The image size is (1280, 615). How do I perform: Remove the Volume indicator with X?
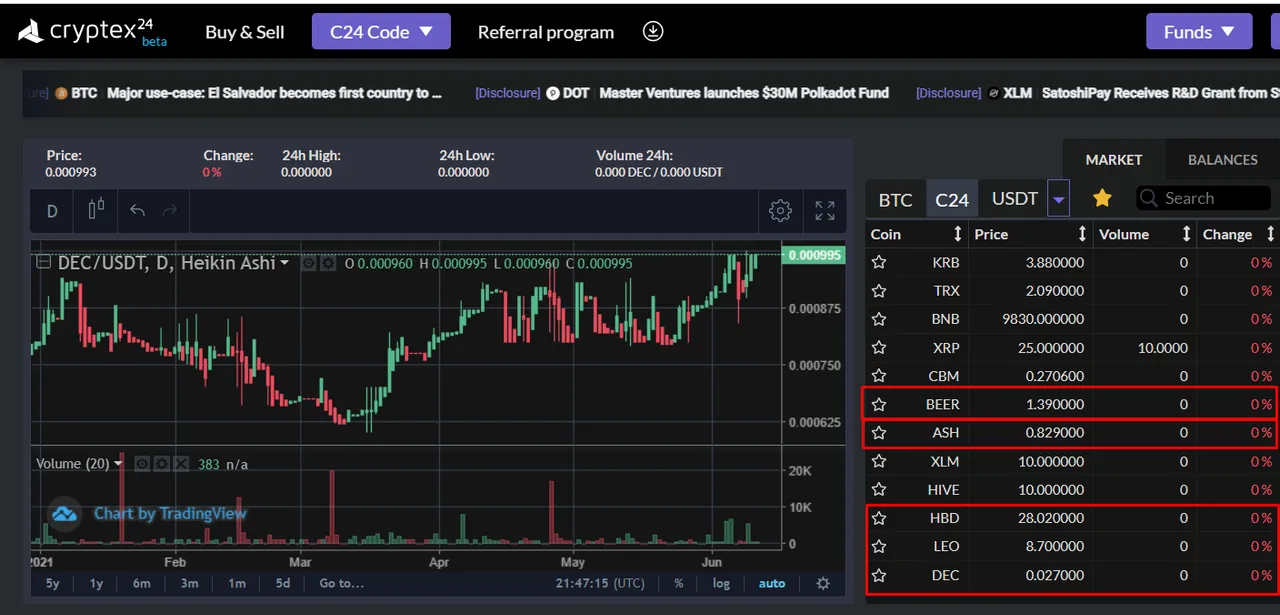point(180,464)
